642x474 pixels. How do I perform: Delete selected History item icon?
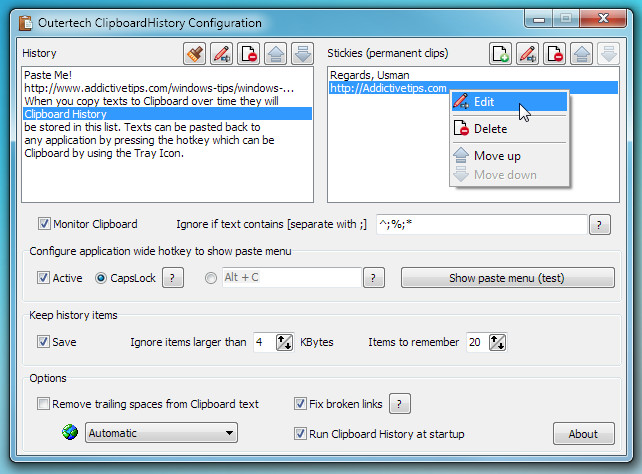tap(249, 54)
